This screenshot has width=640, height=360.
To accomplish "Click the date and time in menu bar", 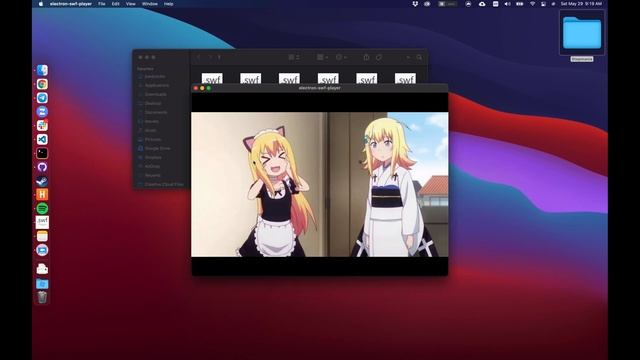I will 581,4.
